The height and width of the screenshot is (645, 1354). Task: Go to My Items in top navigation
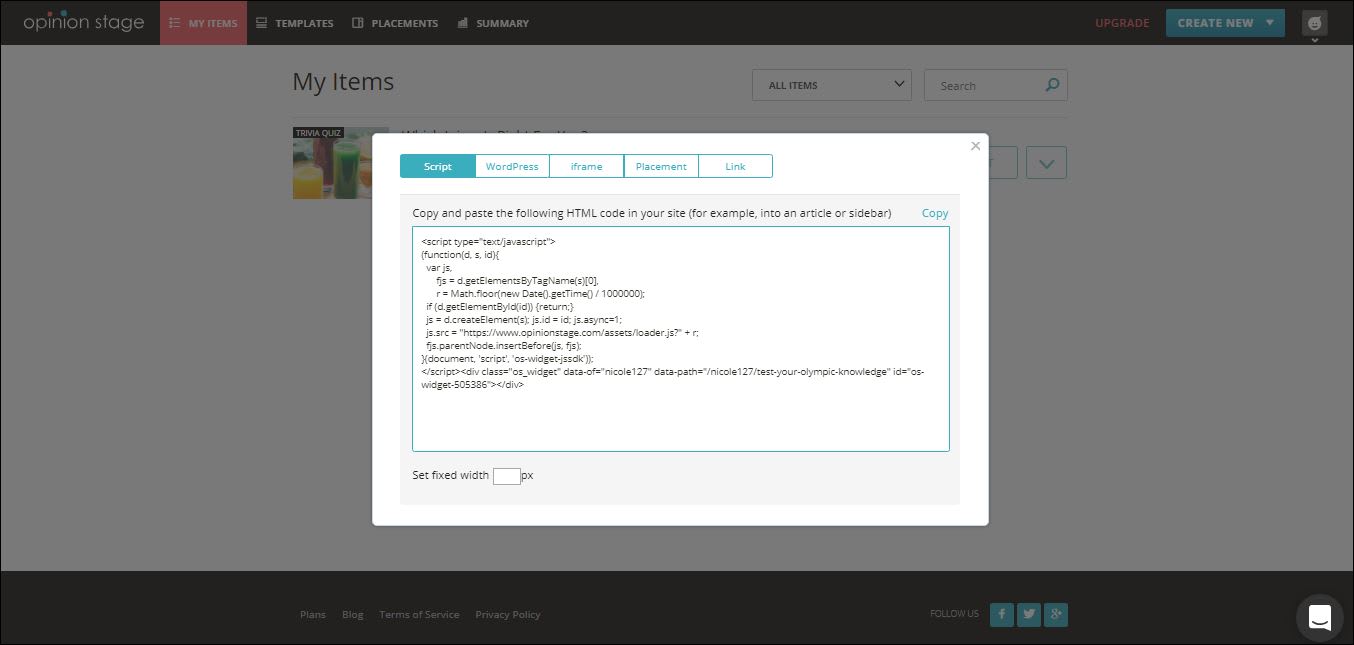(203, 23)
